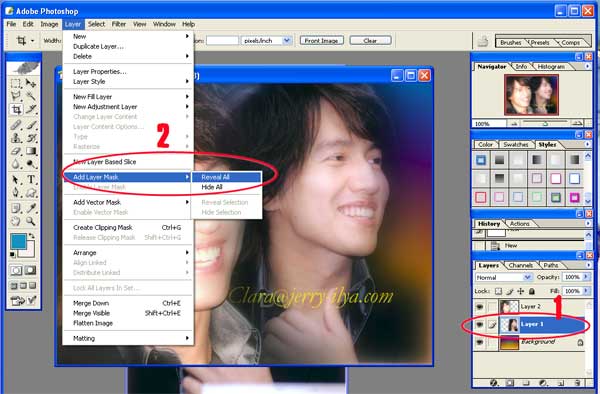This screenshot has width=600, height=394.
Task: Select the Eraser tool
Action: (x=16, y=151)
